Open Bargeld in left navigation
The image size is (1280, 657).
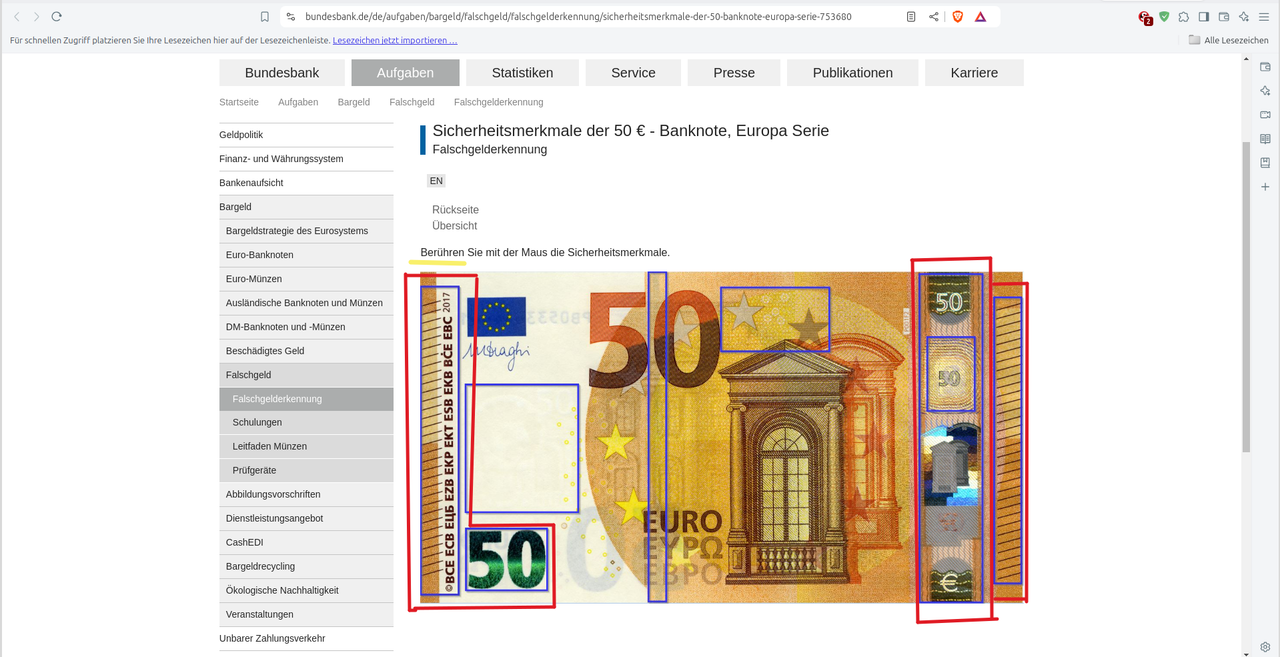[x=306, y=207]
